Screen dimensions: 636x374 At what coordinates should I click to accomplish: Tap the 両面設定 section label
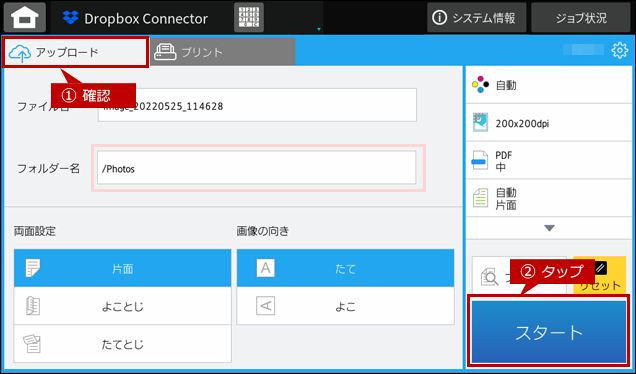tap(35, 231)
